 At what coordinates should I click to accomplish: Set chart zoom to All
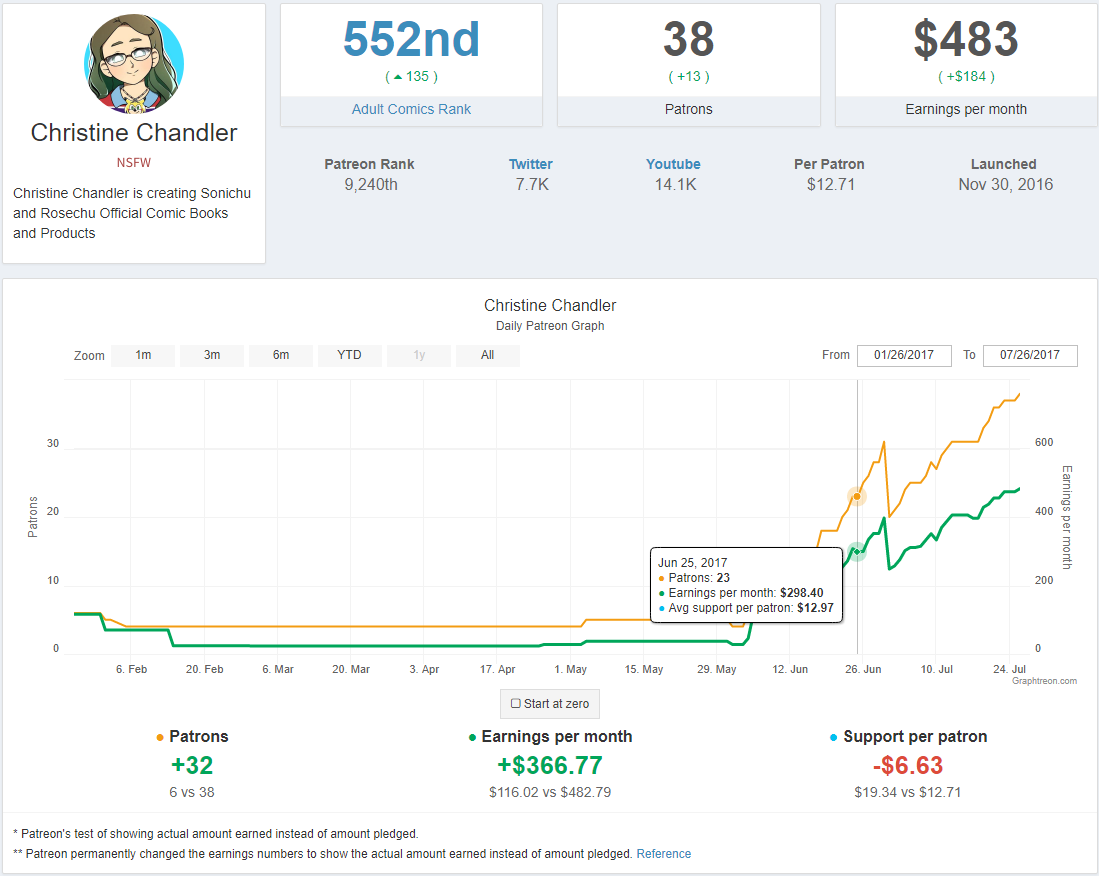coord(488,355)
